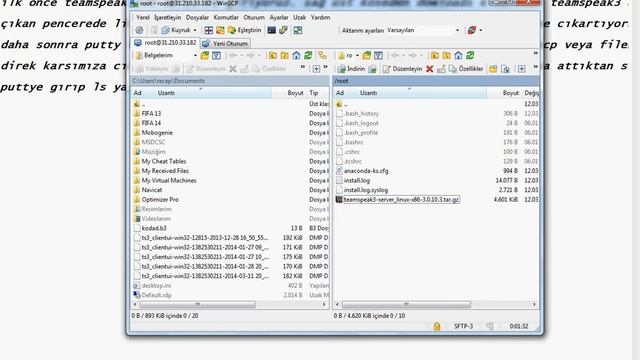Screen dimensions: 640x360
Task: Open the Oturum menu
Action: click(254, 18)
